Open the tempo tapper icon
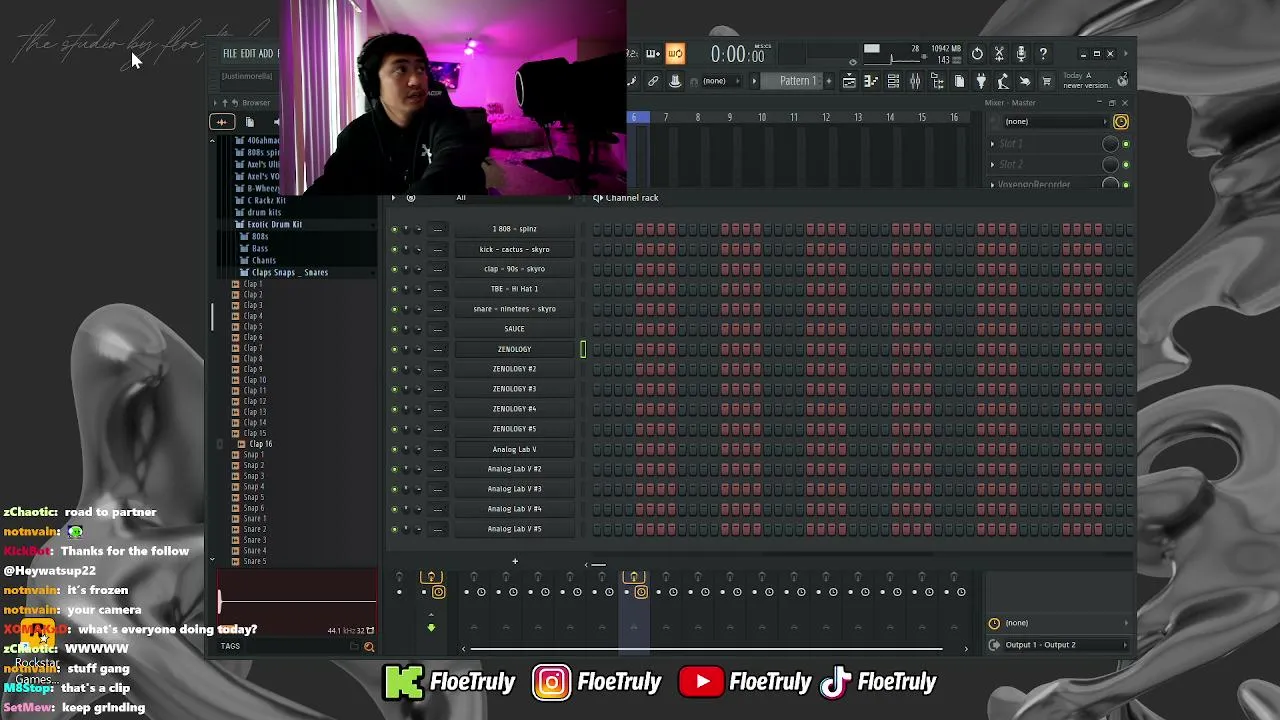1280x720 pixels. pyautogui.click(x=1003, y=81)
